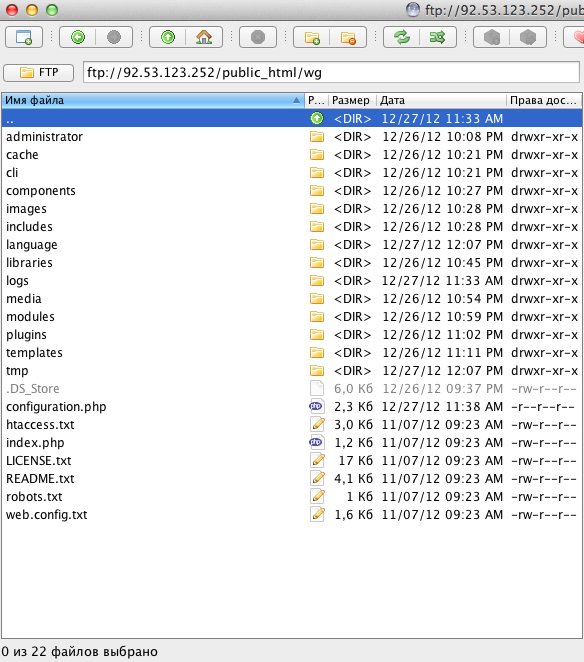Select README.txt file
584x662 pixels.
pyautogui.click(x=292, y=479)
